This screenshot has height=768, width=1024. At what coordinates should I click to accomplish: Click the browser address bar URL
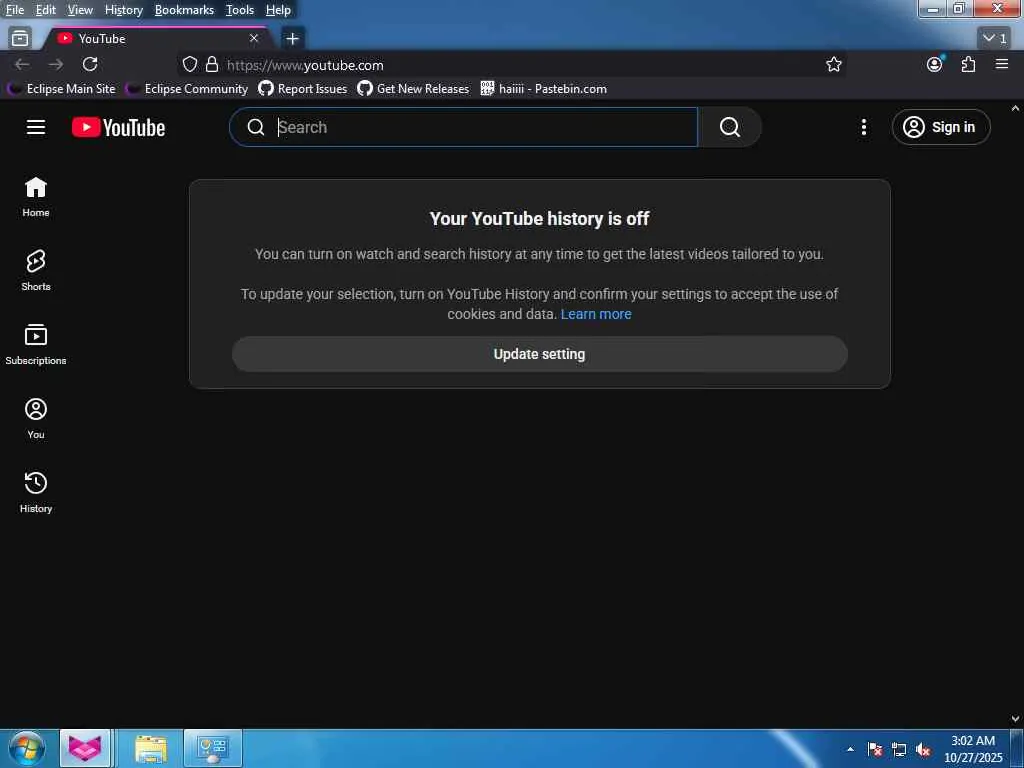click(305, 65)
